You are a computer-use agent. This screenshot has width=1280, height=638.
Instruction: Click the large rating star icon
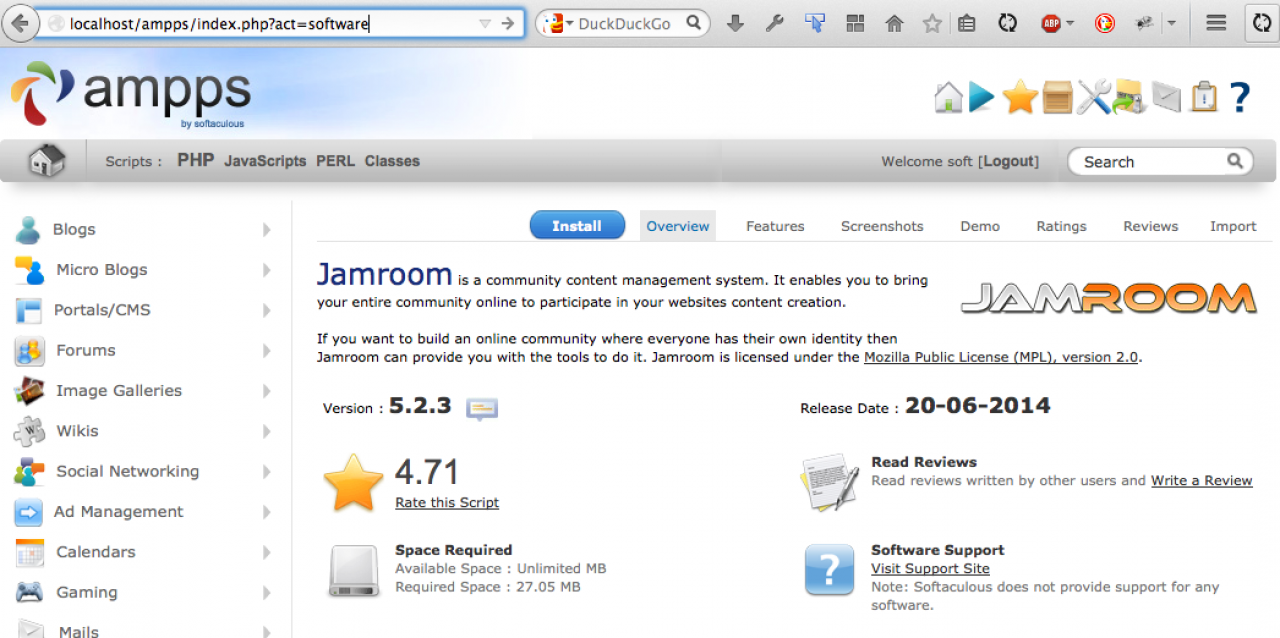354,483
